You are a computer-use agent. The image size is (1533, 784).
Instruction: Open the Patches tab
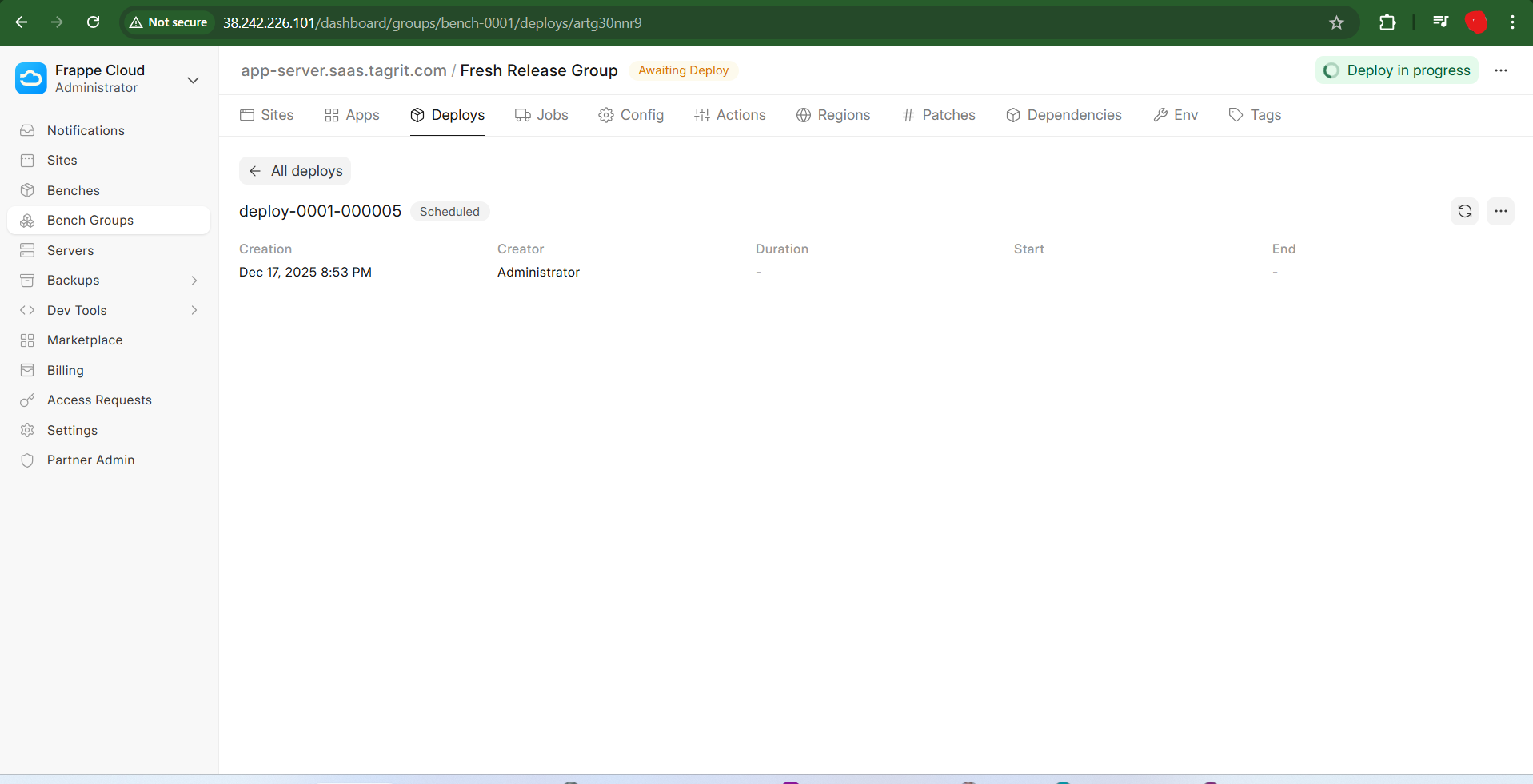(938, 115)
